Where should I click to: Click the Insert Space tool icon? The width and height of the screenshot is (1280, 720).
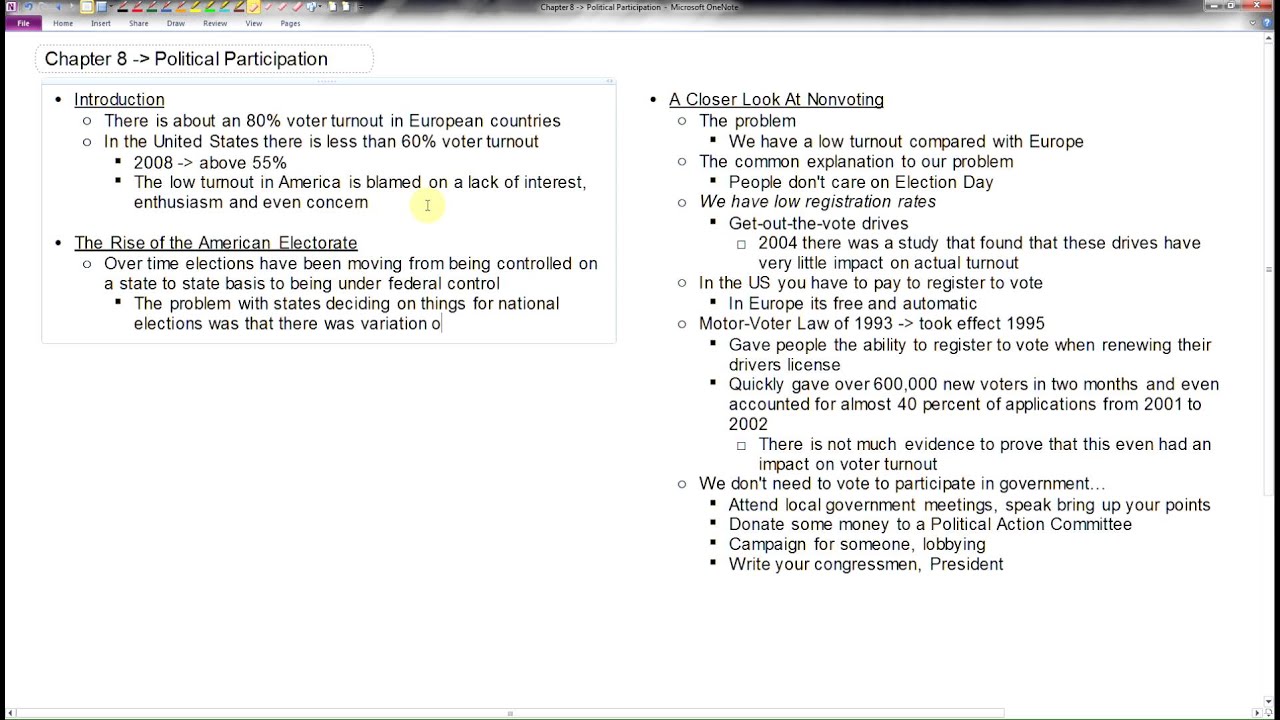[311, 7]
